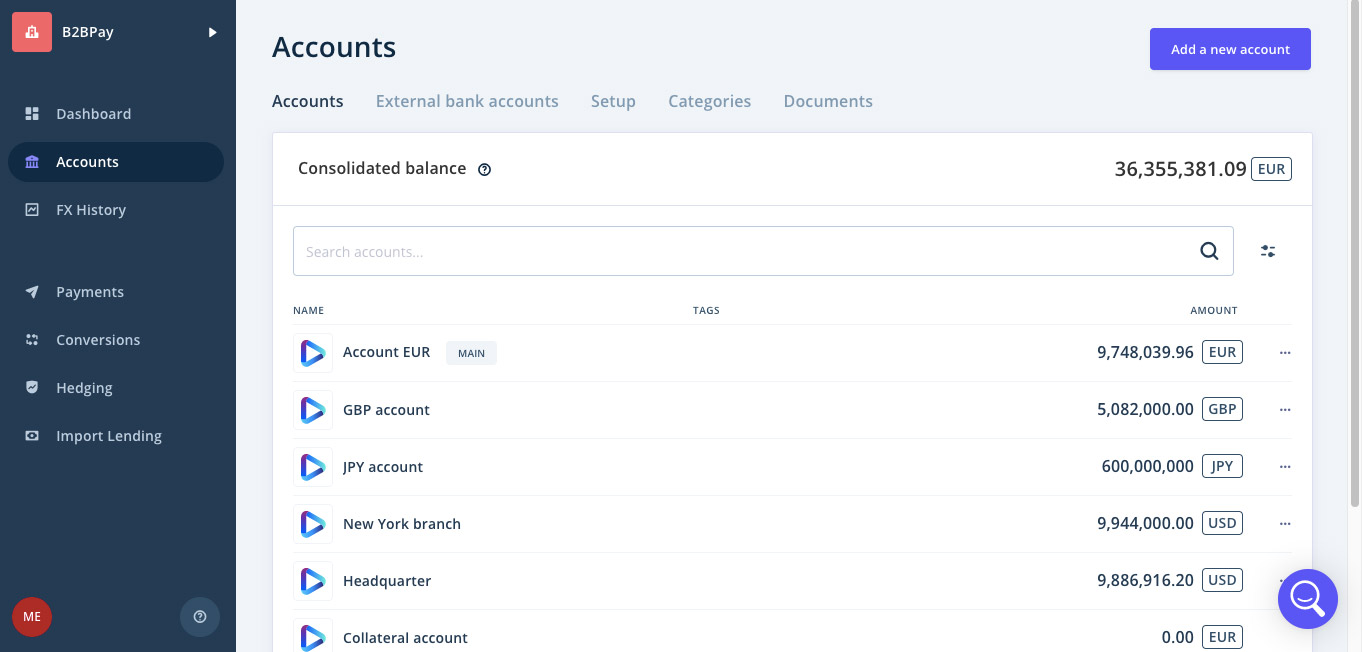Expand the B2BPay company switcher arrow
1362x652 pixels.
pyautogui.click(x=212, y=32)
